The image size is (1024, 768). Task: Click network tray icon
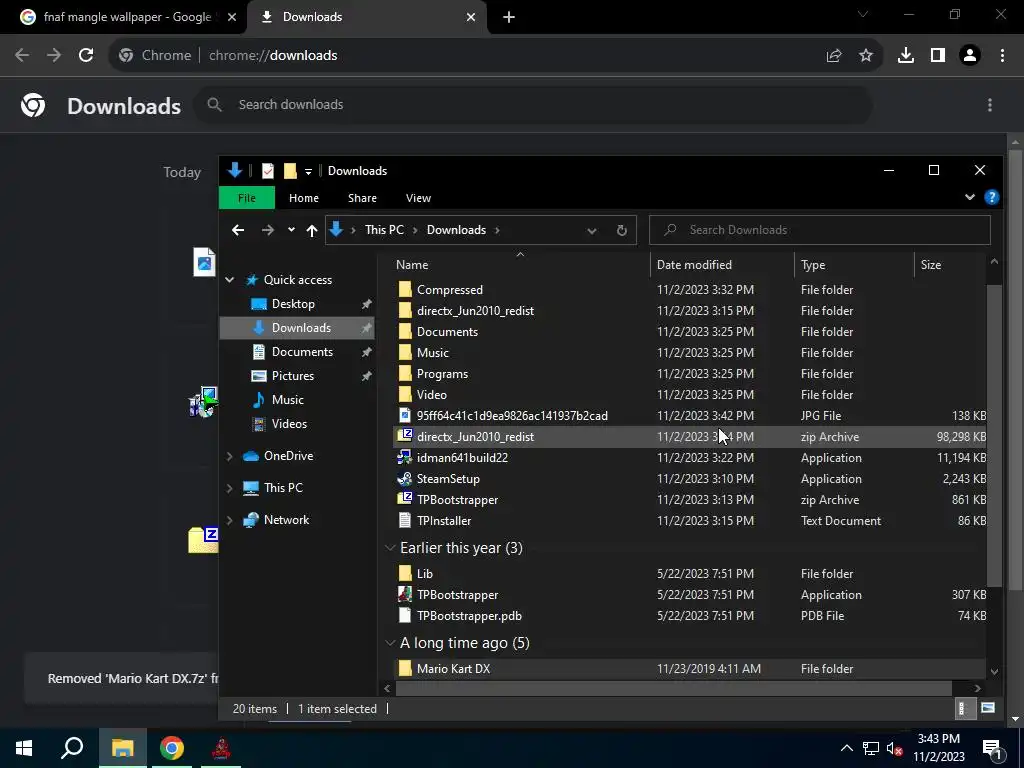click(x=871, y=748)
